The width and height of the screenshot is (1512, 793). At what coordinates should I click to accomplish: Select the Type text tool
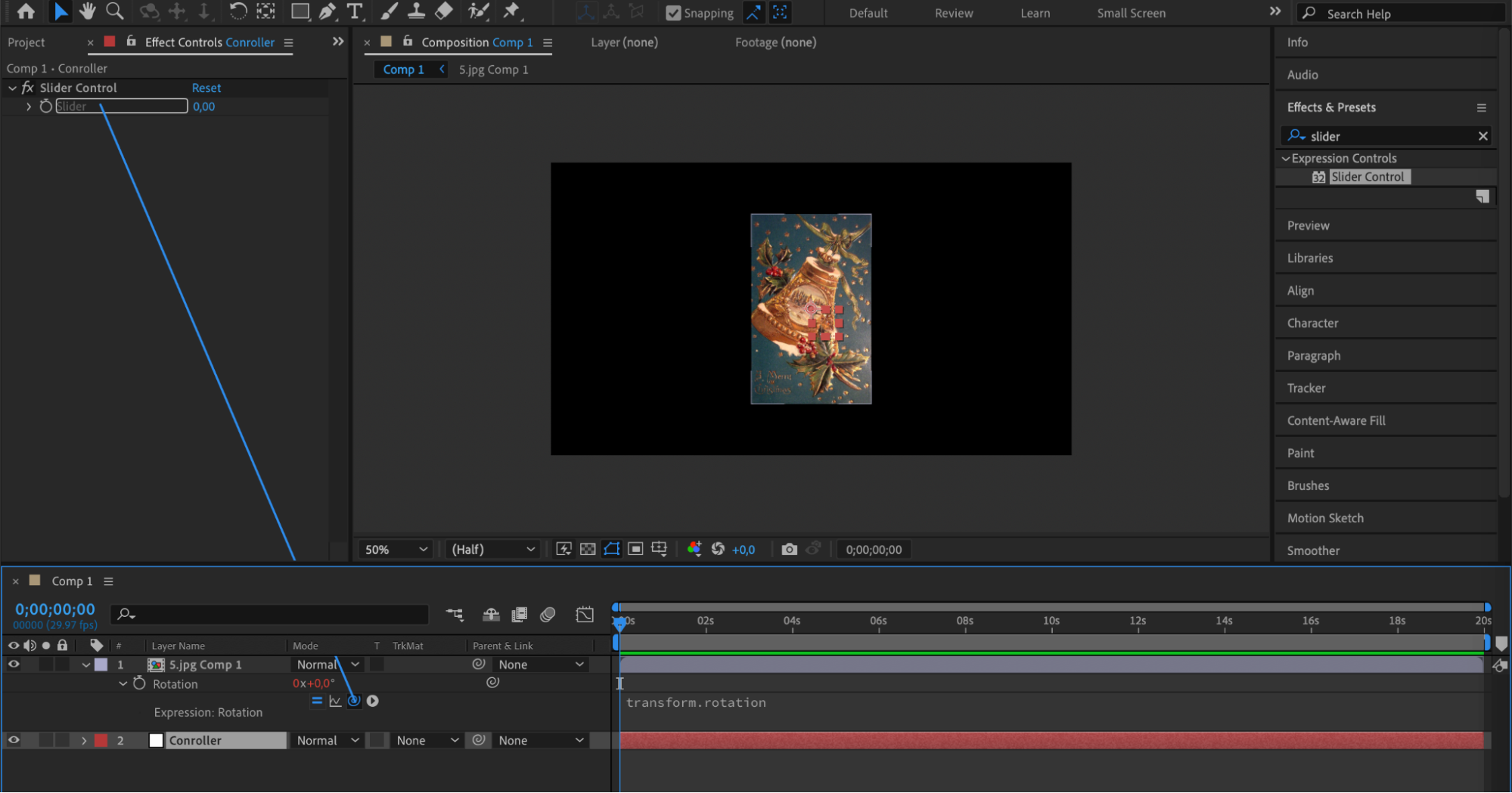[x=354, y=11]
